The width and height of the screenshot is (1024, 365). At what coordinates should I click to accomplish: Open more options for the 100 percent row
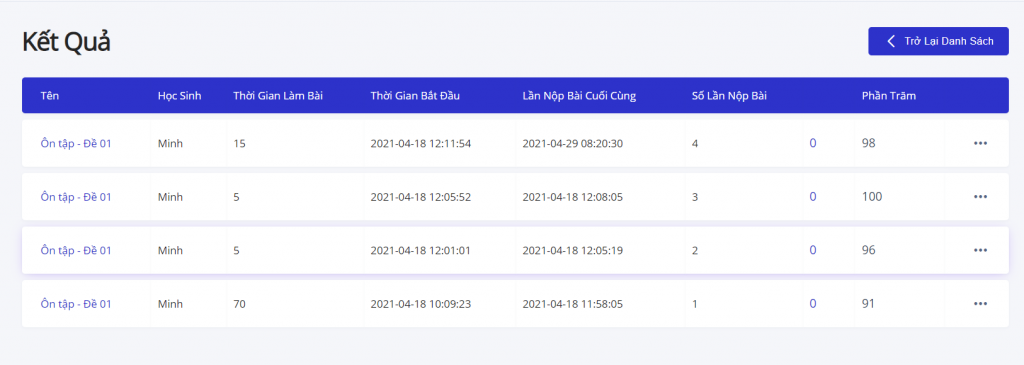click(980, 197)
